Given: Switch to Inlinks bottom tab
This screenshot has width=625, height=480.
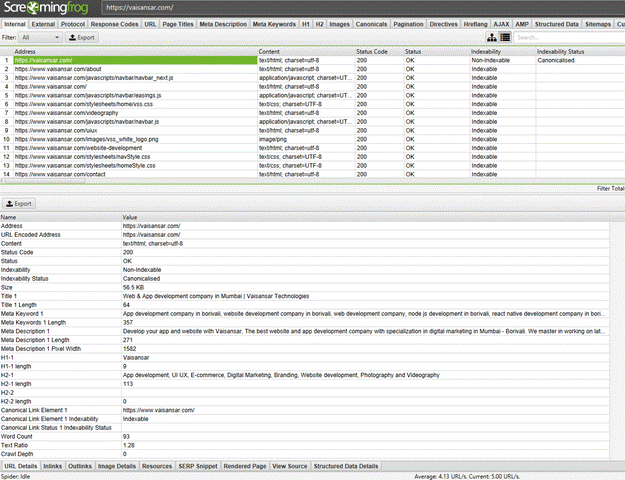Looking at the screenshot, I should [x=53, y=466].
